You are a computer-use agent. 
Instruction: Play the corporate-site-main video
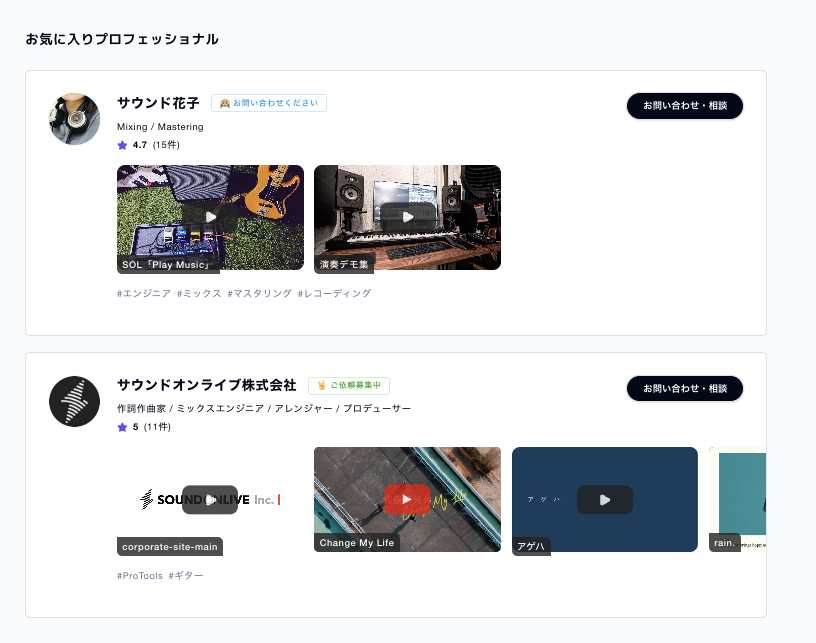click(210, 499)
